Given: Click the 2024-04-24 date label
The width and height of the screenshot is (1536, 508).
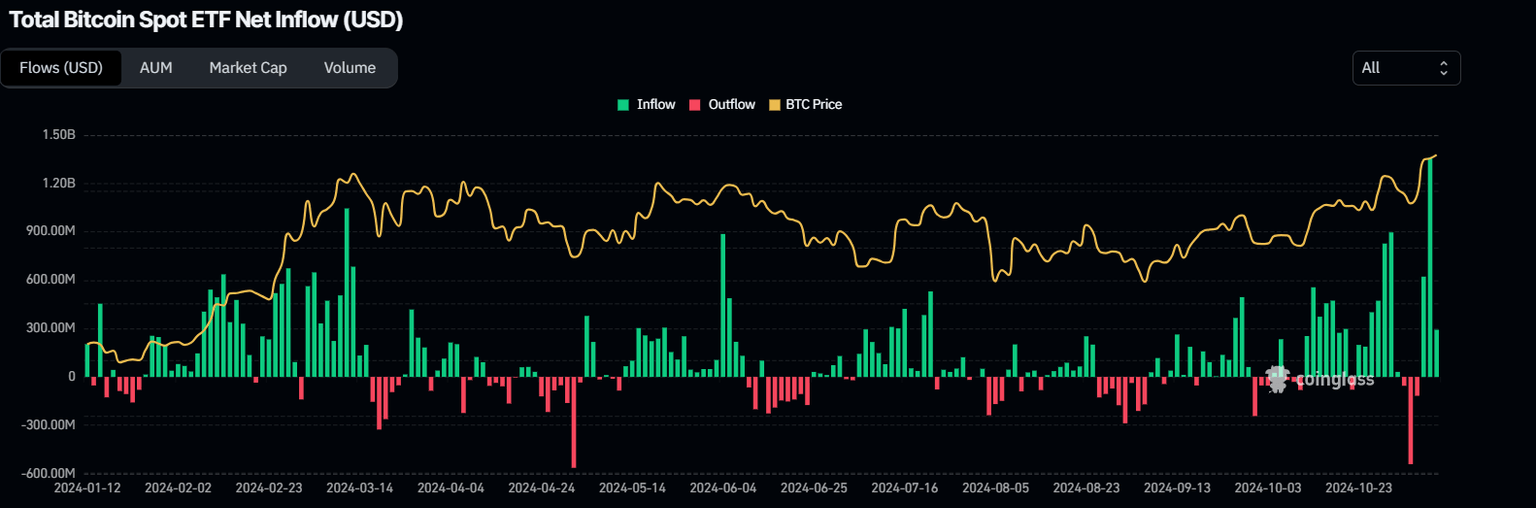Looking at the screenshot, I should coord(541,489).
